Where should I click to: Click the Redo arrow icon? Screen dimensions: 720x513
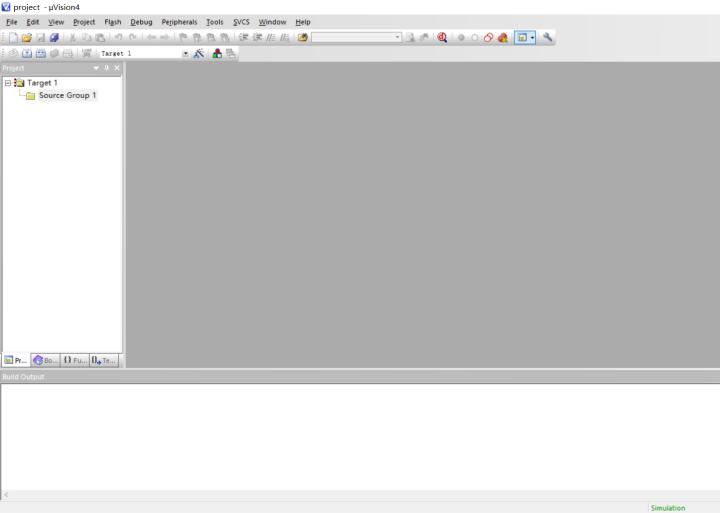pos(133,38)
